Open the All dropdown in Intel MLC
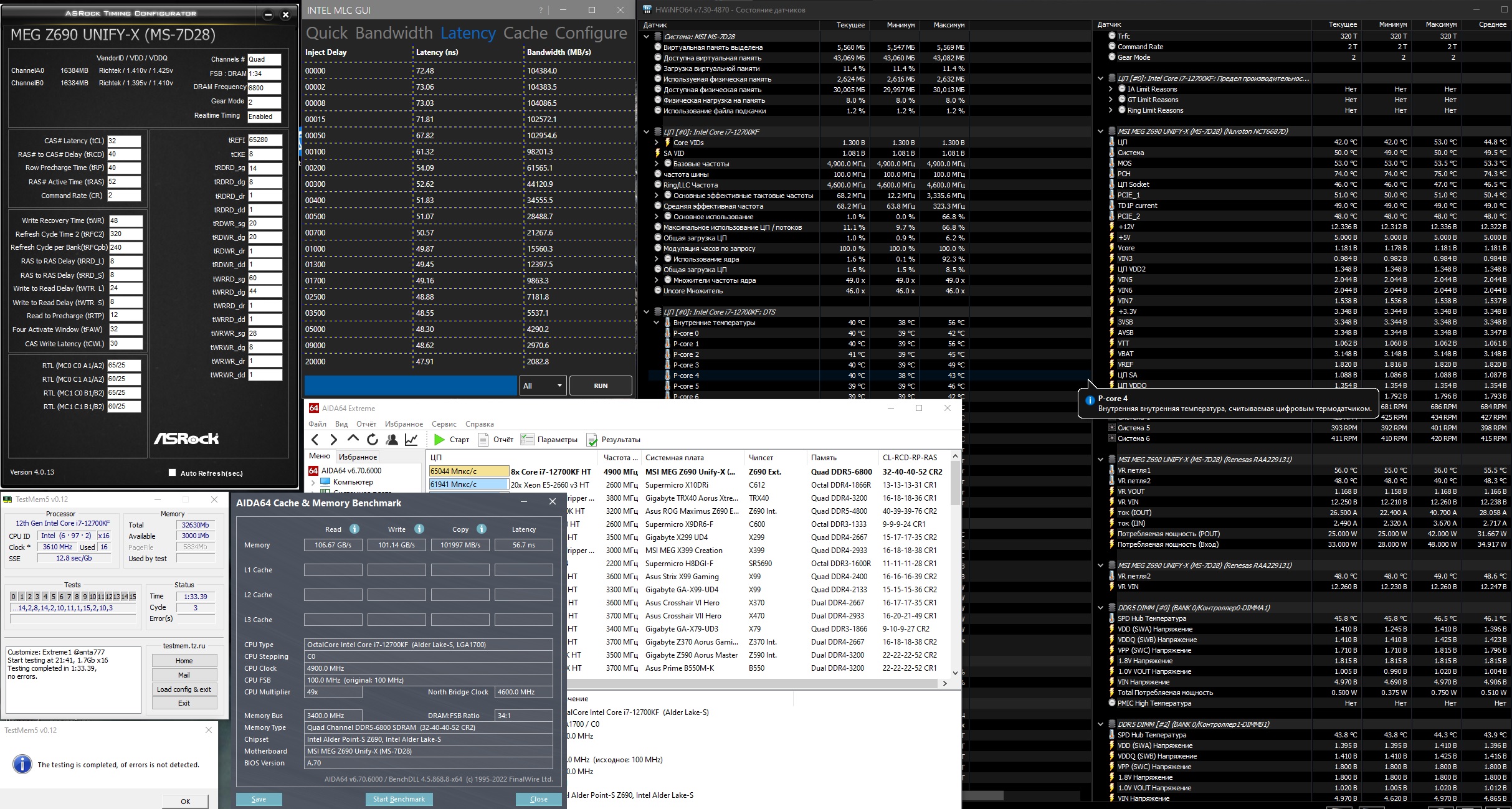 (543, 386)
